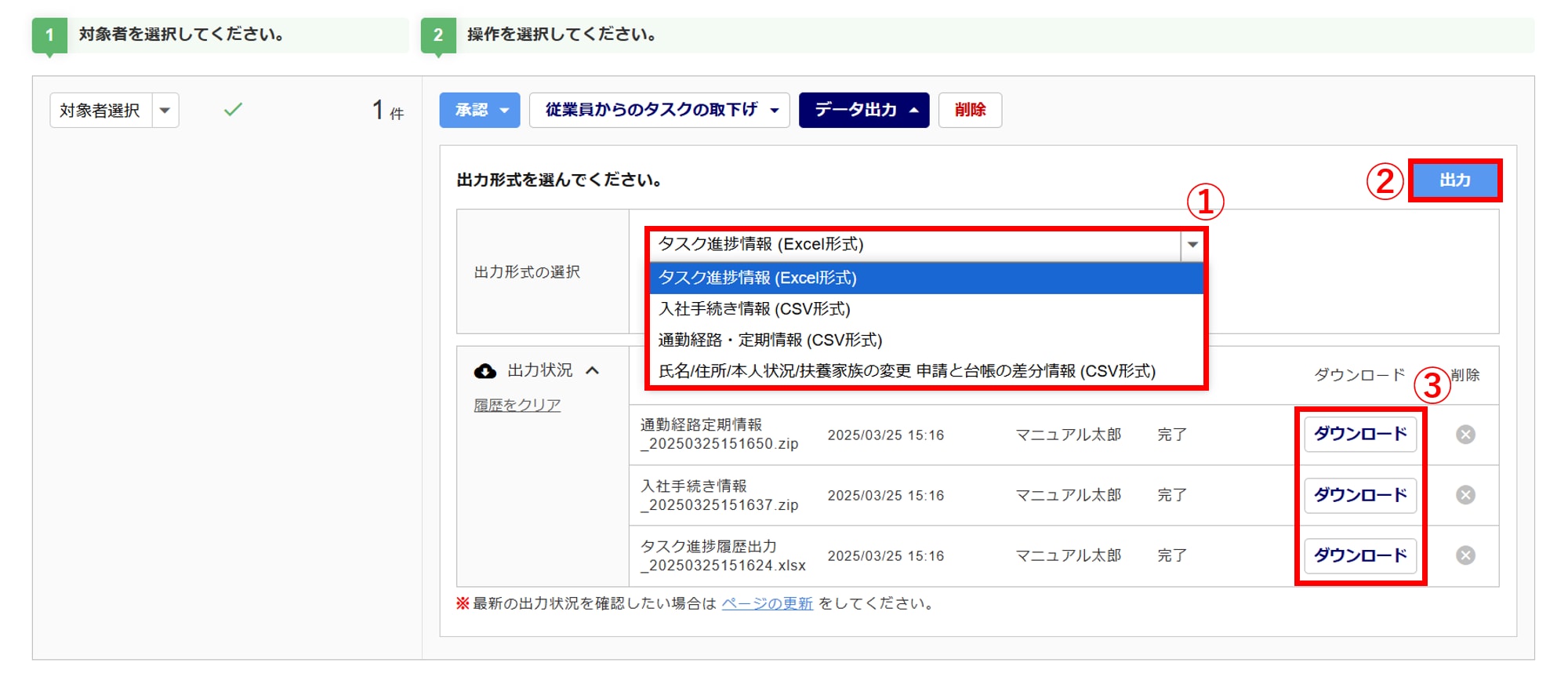Delete the 通勤経路定期情報 zip entry
Screen dimensions: 1568x677
(1465, 435)
